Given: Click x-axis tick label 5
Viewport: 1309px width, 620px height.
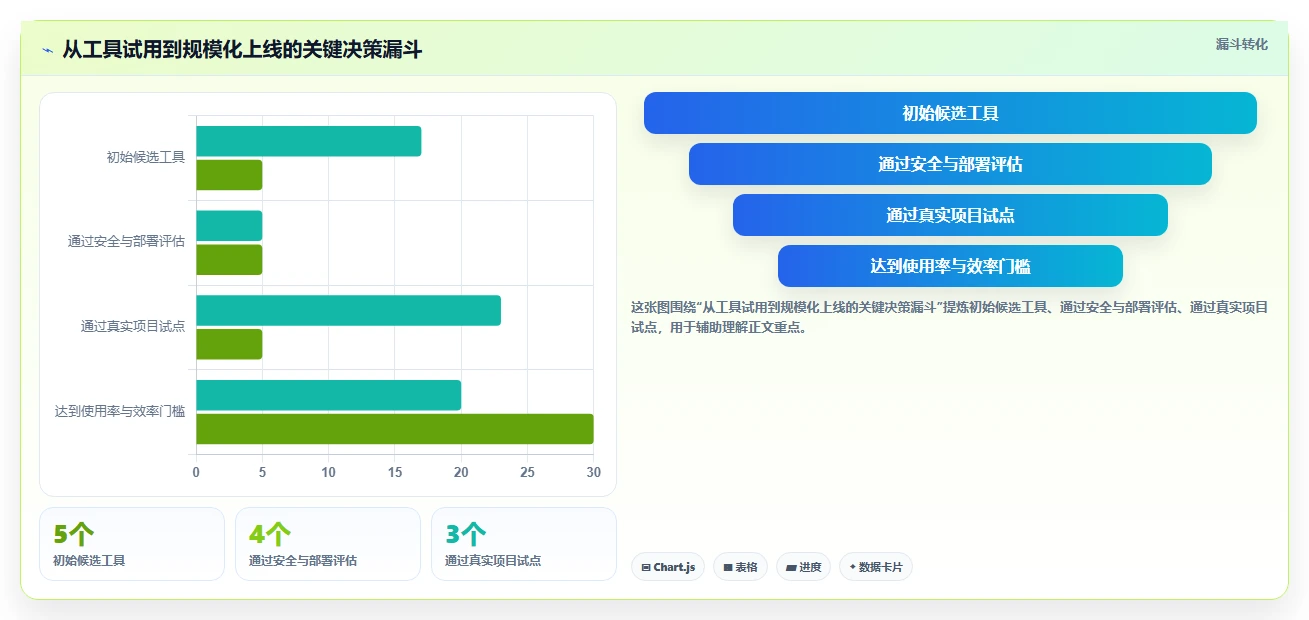Looking at the screenshot, I should click(262, 472).
